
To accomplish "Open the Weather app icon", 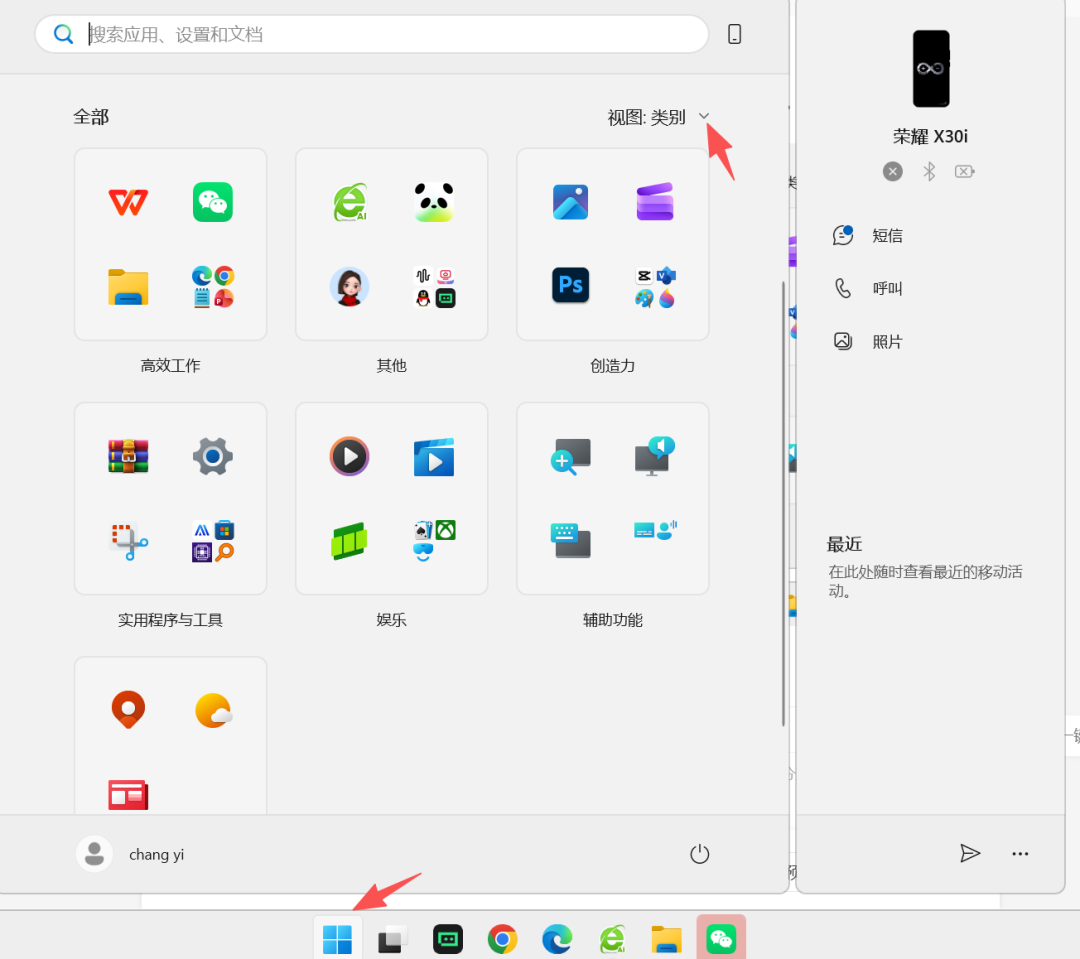I will click(x=213, y=711).
